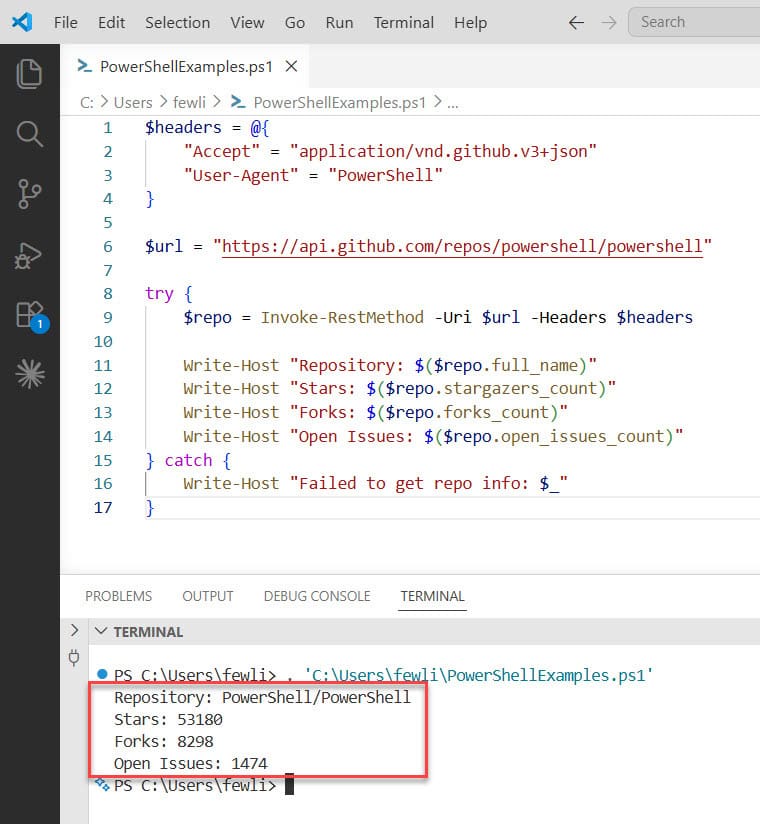The image size is (760, 824).
Task: Collapse the TERMINAL section chevron
Action: [101, 631]
